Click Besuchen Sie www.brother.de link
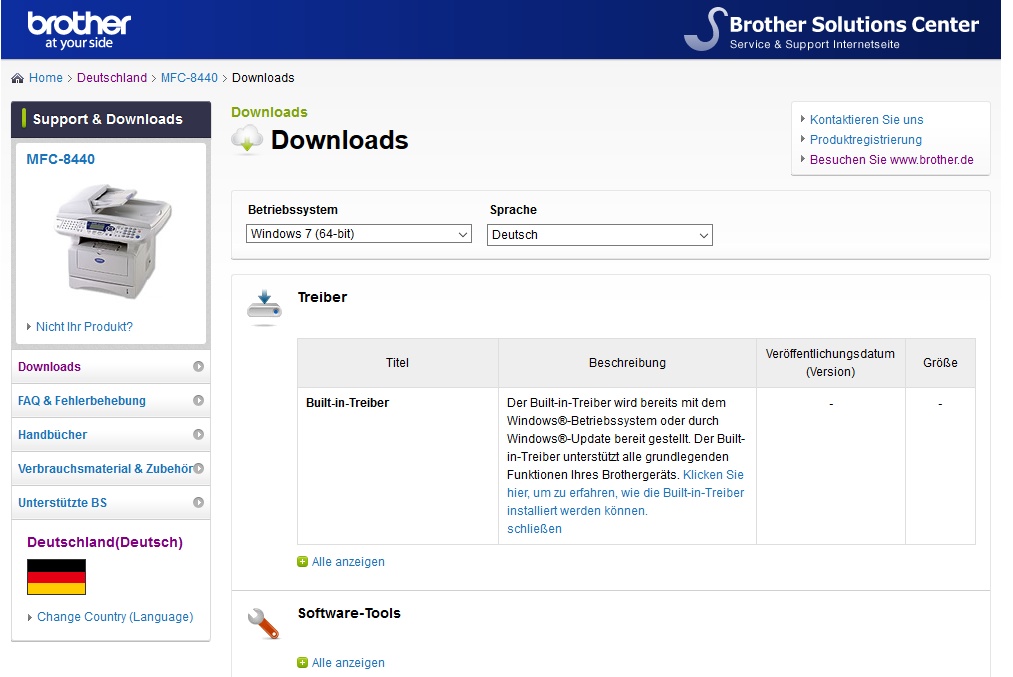The image size is (1013, 677). (892, 160)
